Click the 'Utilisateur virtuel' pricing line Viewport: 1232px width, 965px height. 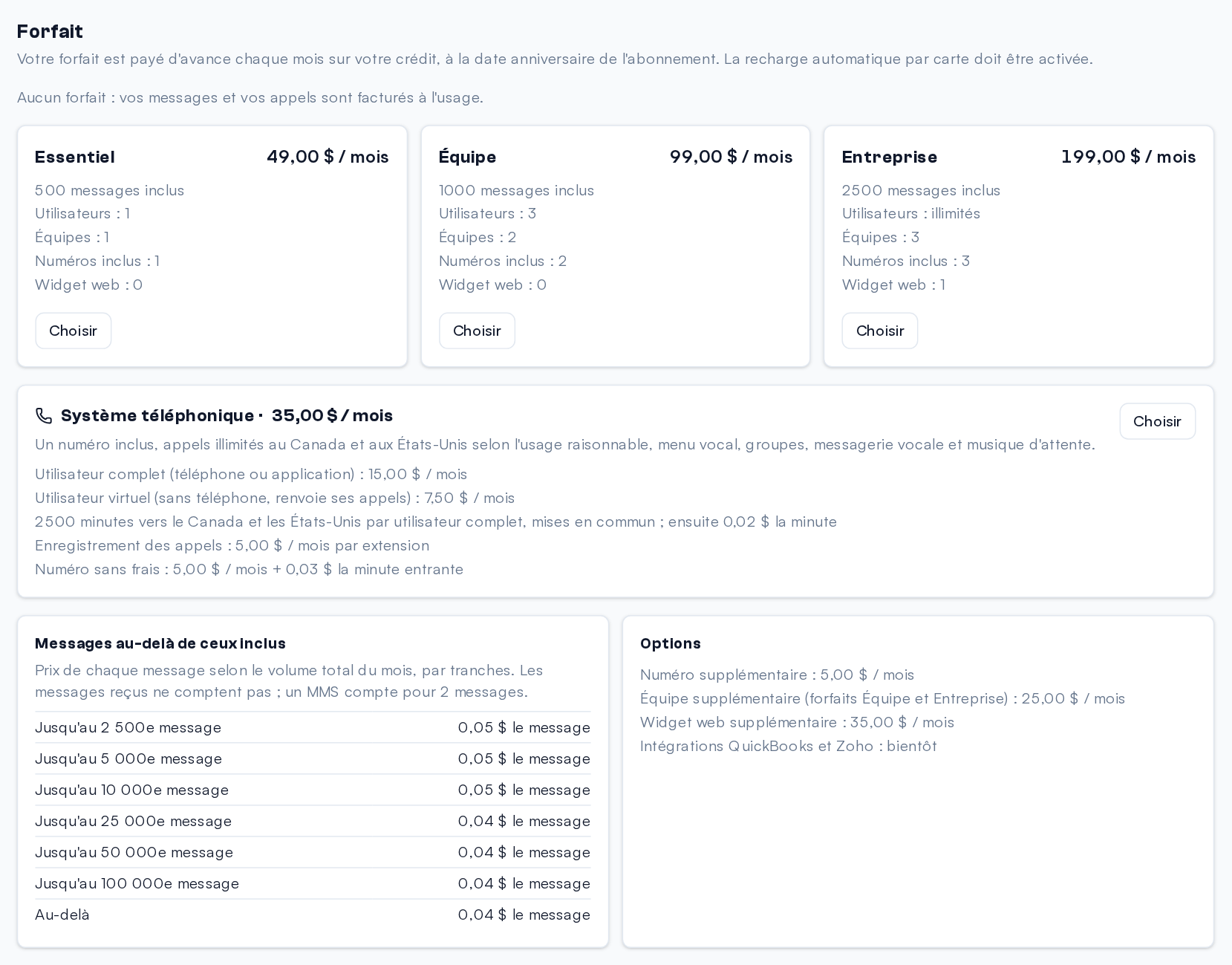(x=275, y=498)
